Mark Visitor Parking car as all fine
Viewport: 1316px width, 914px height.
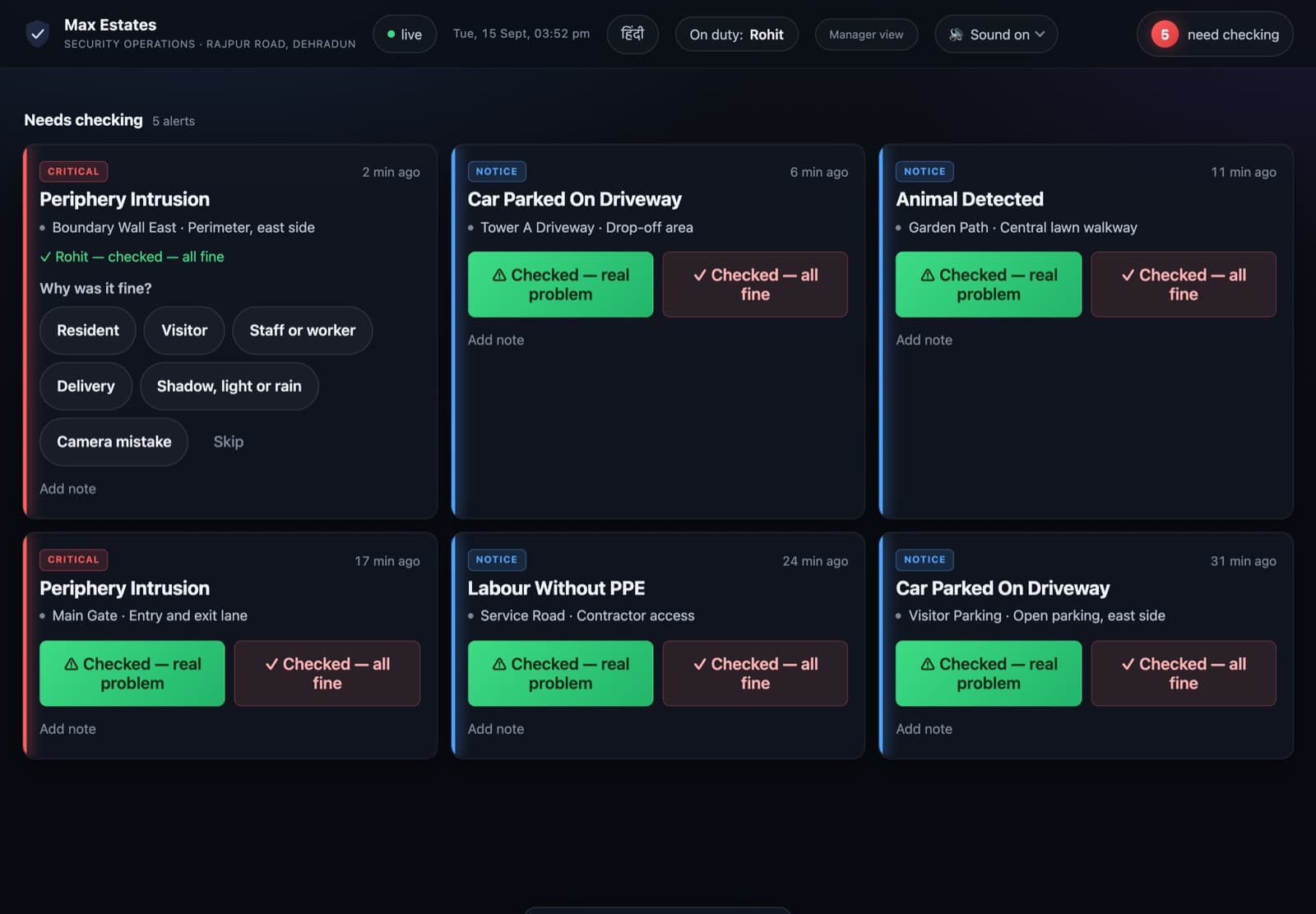click(x=1184, y=674)
